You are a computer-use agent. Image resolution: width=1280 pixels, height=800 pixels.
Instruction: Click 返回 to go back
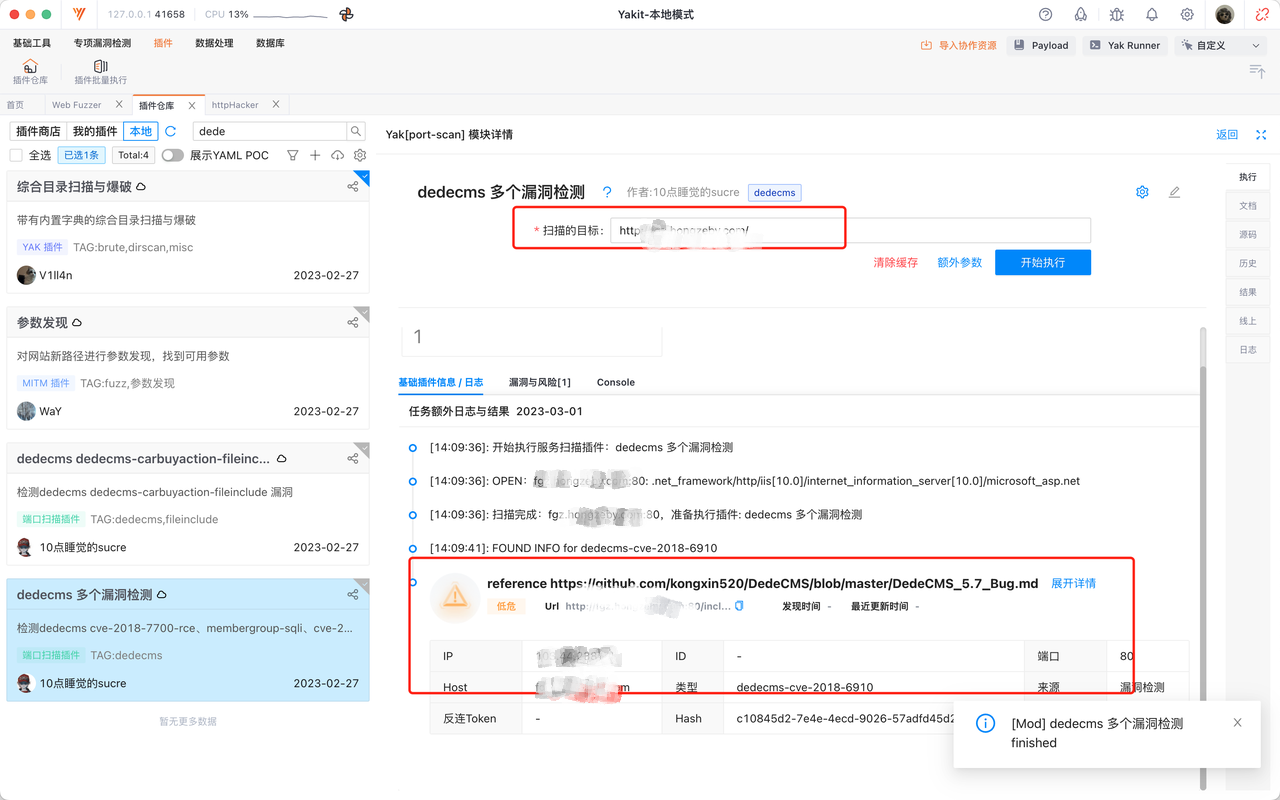point(1227,134)
